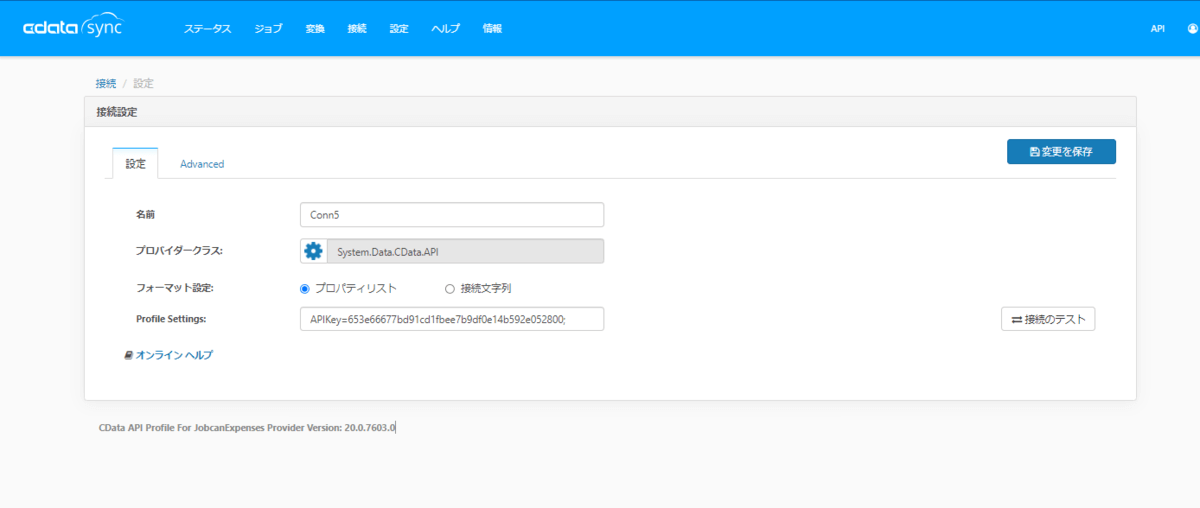Screen dimensions: 1200x508
Task: Click the フォーマット設定 label
Action: (175, 288)
